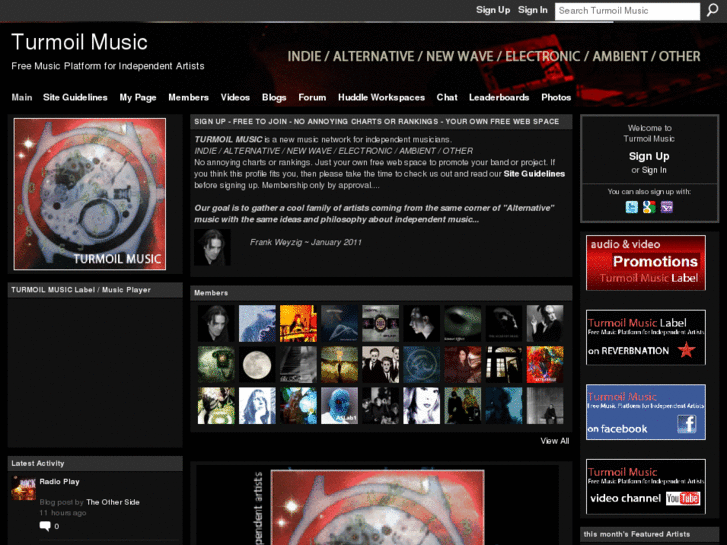This screenshot has height=545, width=727.
Task: Click the YouTube logo in the video channel banner
Action: pyautogui.click(x=683, y=499)
